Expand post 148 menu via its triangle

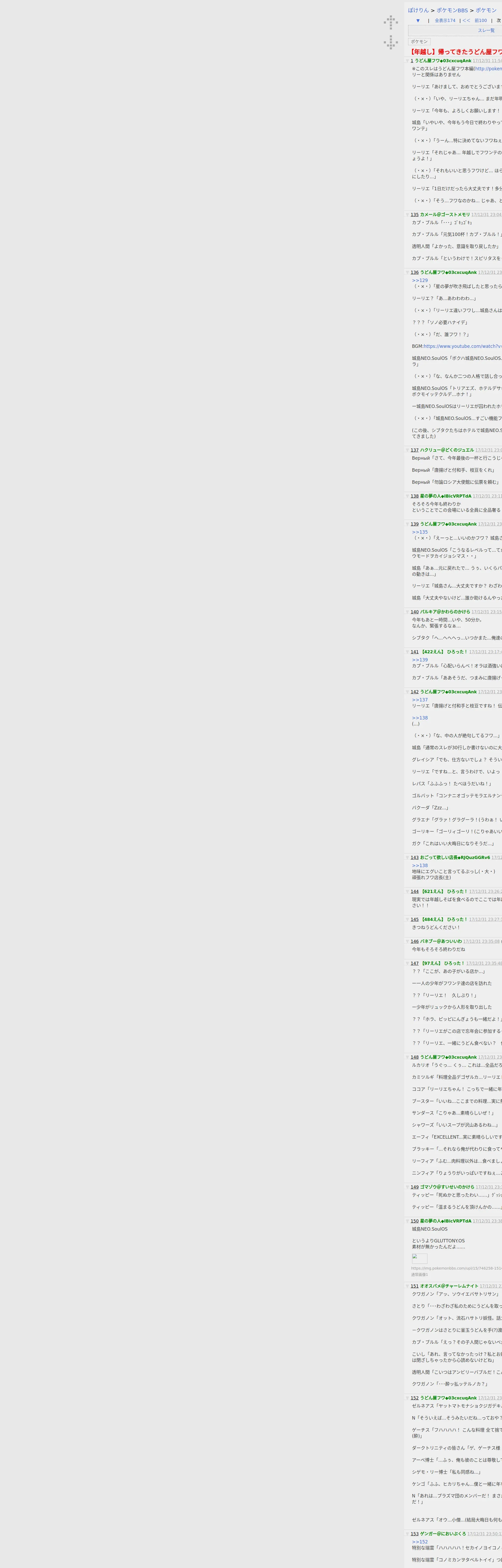pos(408,1057)
